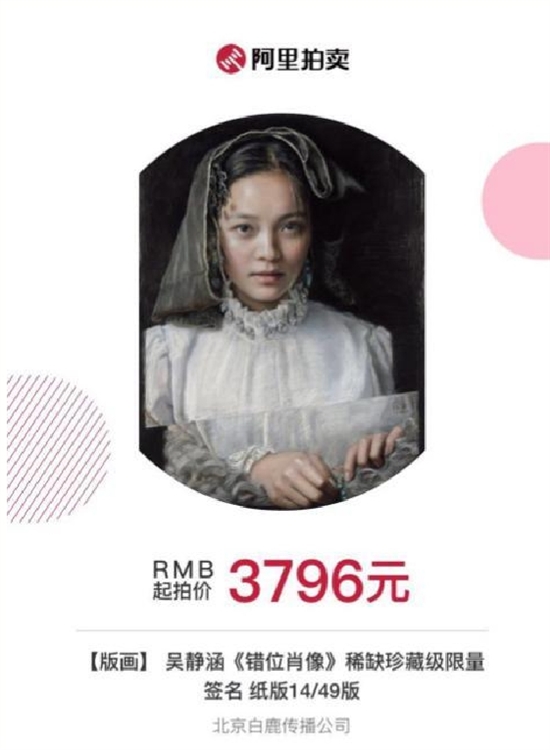Click the red Ali Auction logo icon
Image resolution: width=550 pixels, height=750 pixels.
[231, 58]
